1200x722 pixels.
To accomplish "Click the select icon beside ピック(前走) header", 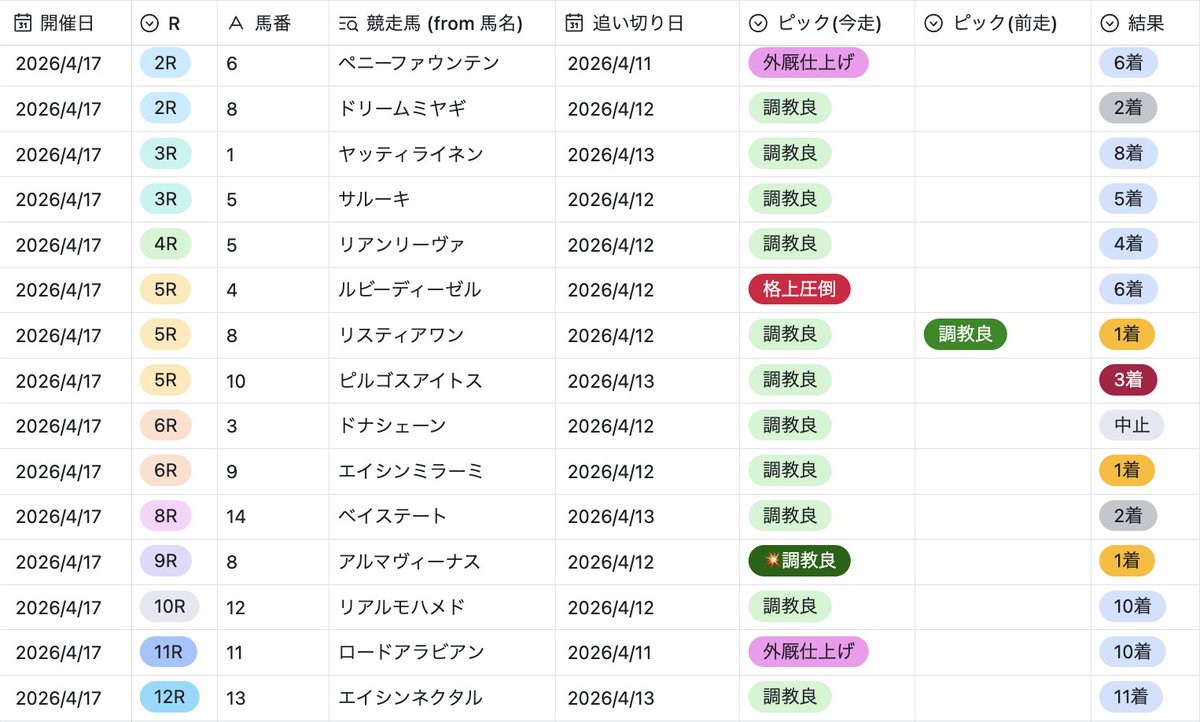I will click(x=933, y=23).
